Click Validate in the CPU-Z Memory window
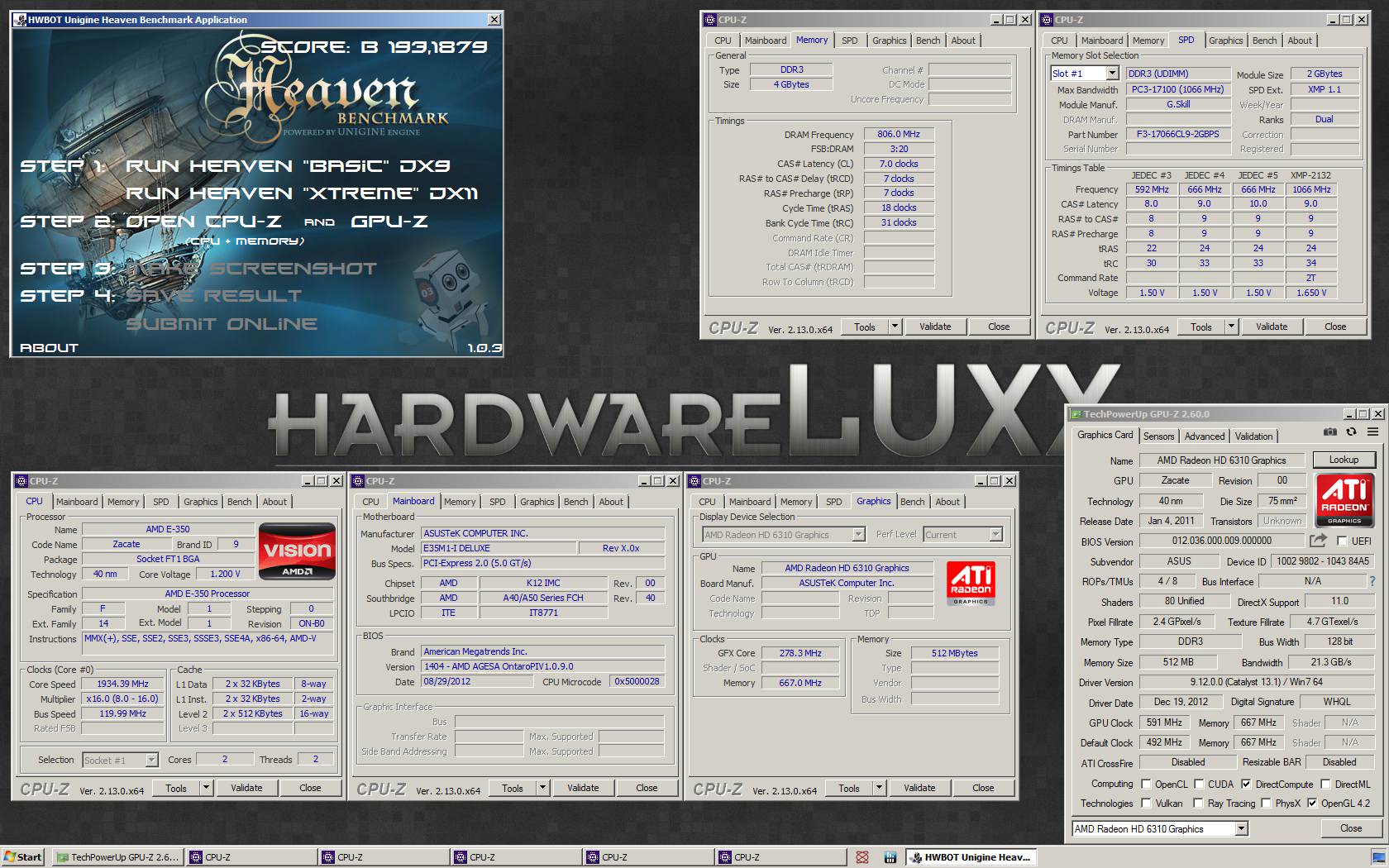 935,327
